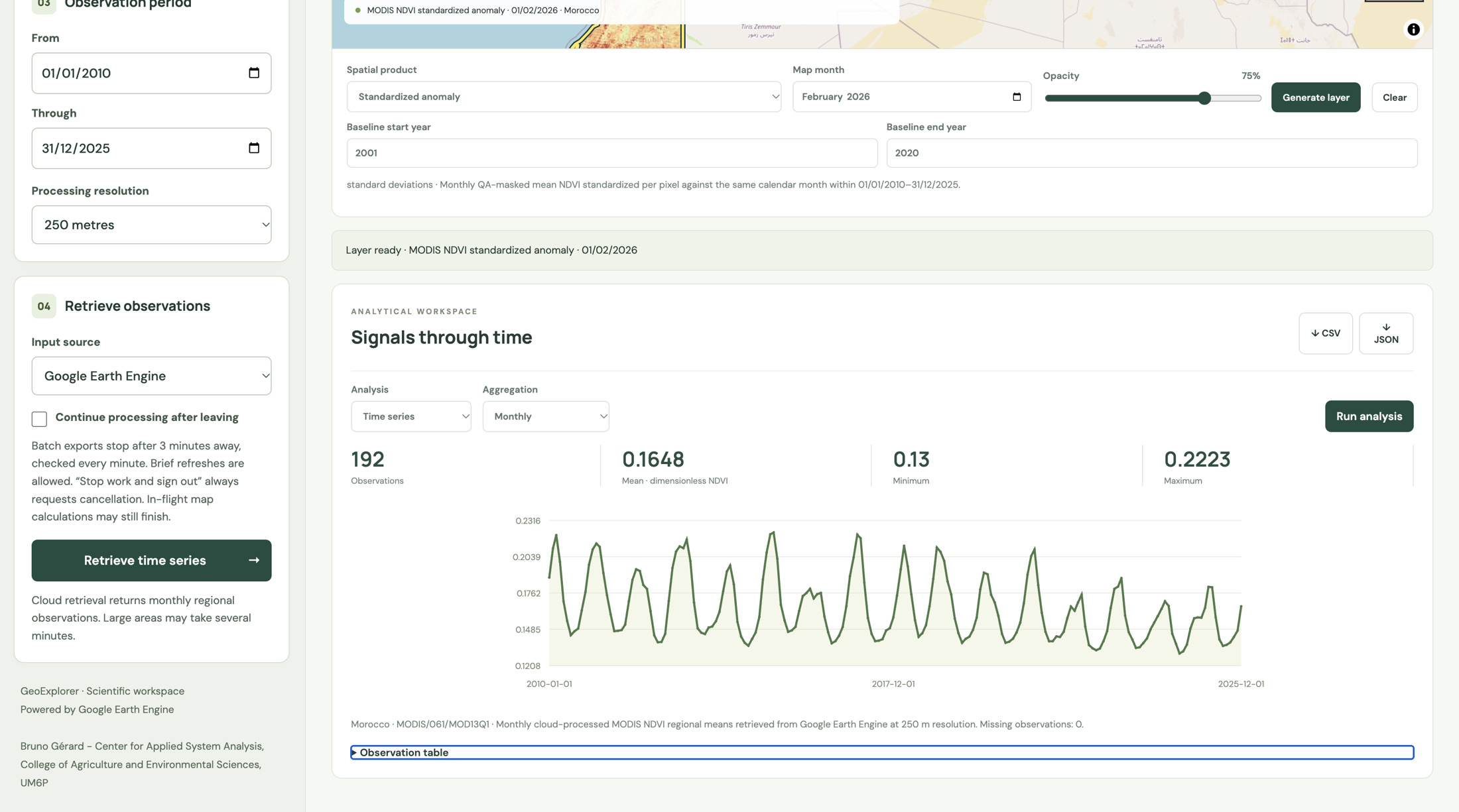
Task: Open the Aggregation dropdown
Action: tap(546, 416)
